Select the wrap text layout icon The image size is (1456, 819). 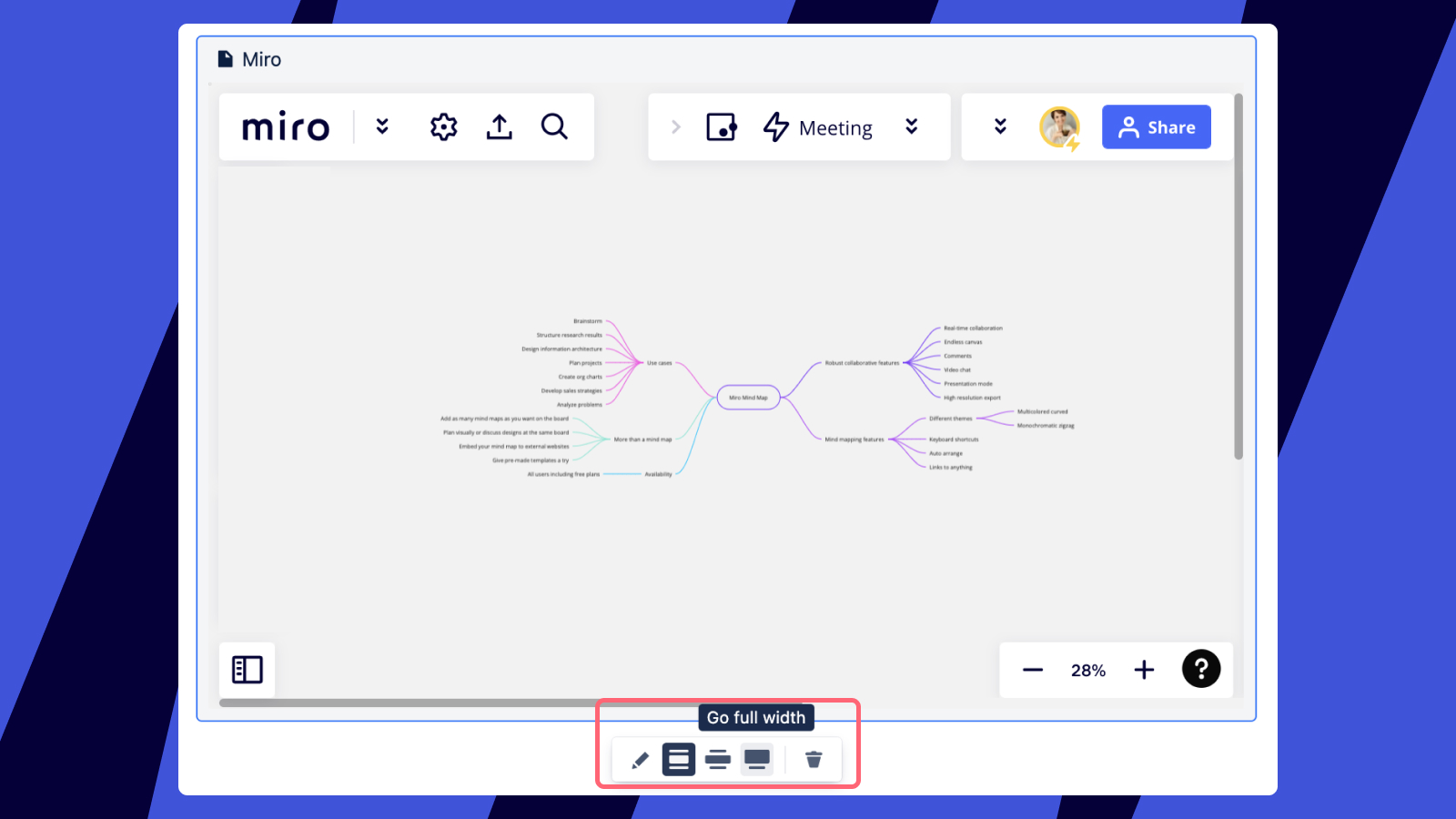718,759
